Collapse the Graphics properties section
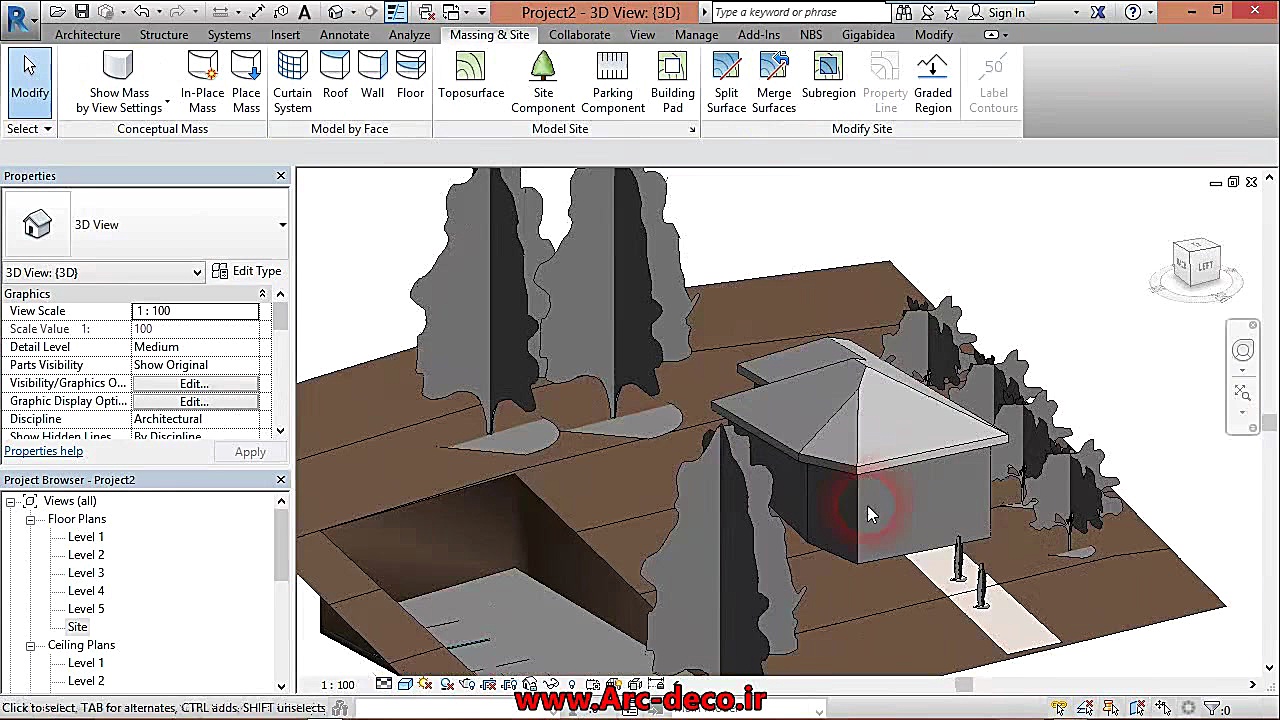This screenshot has width=1280, height=720. pyautogui.click(x=262, y=294)
